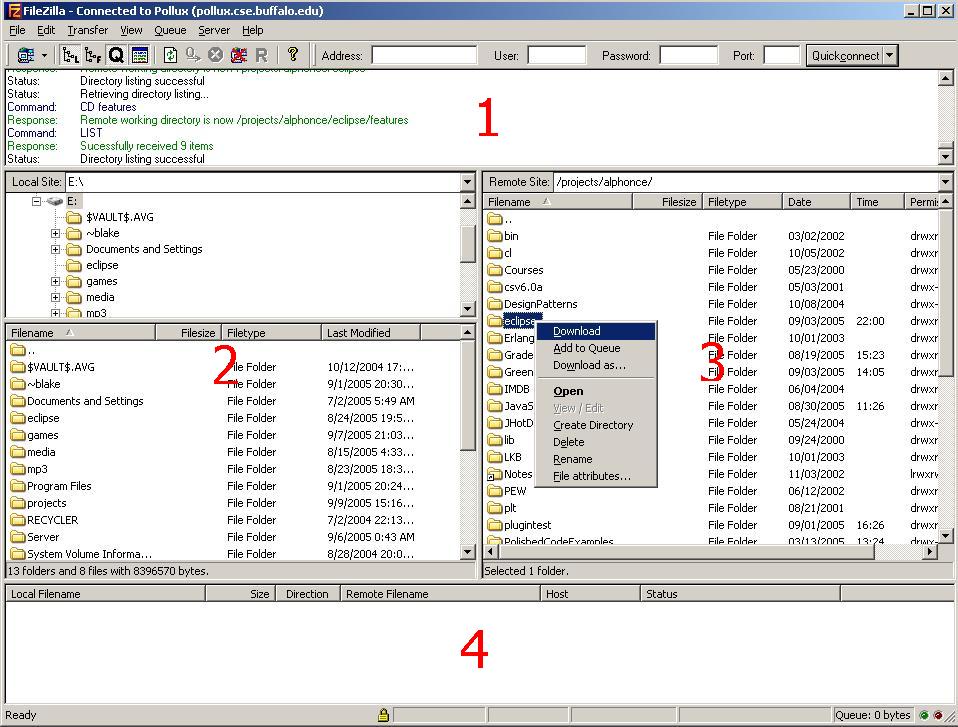This screenshot has width=958, height=727.
Task: Click the Refresh toolbar icon
Action: pyautogui.click(x=170, y=55)
